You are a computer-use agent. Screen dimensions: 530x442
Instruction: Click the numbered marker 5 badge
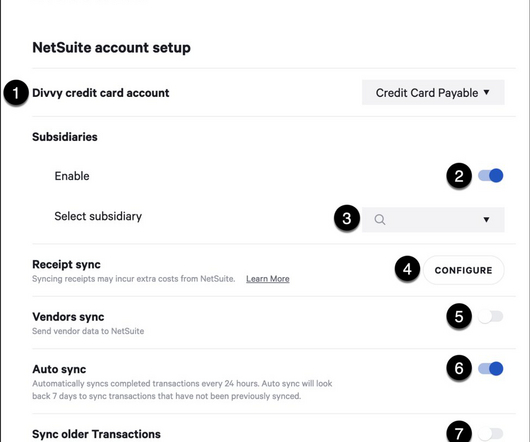click(x=459, y=316)
